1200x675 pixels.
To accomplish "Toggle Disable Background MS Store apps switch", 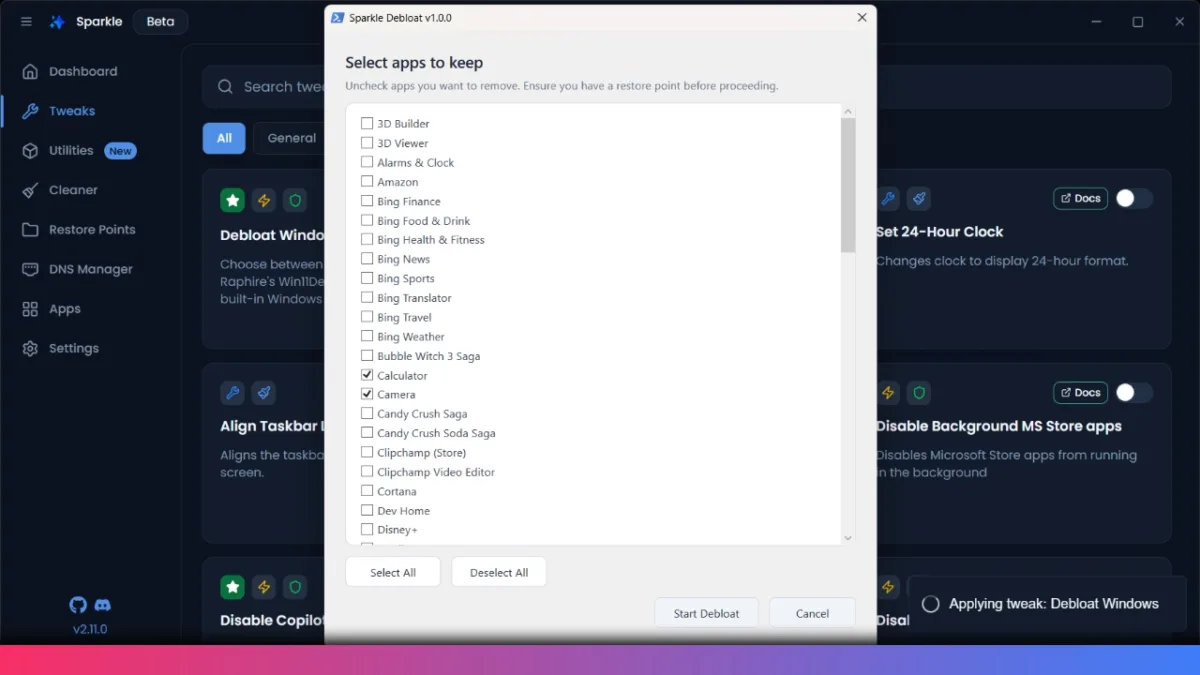I will click(1134, 392).
